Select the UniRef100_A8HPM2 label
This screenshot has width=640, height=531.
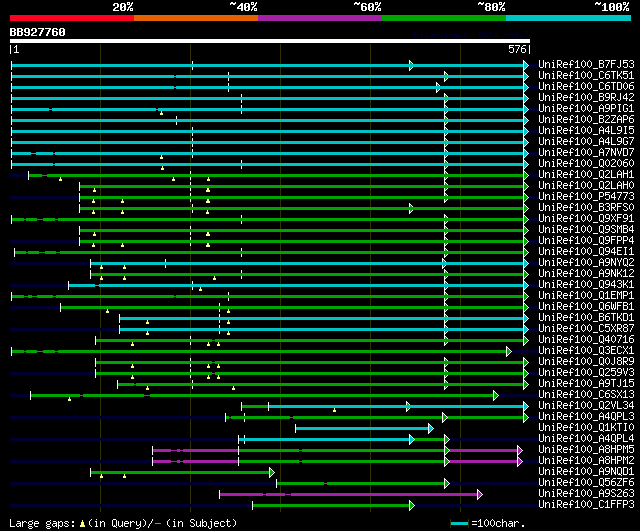coord(586,461)
